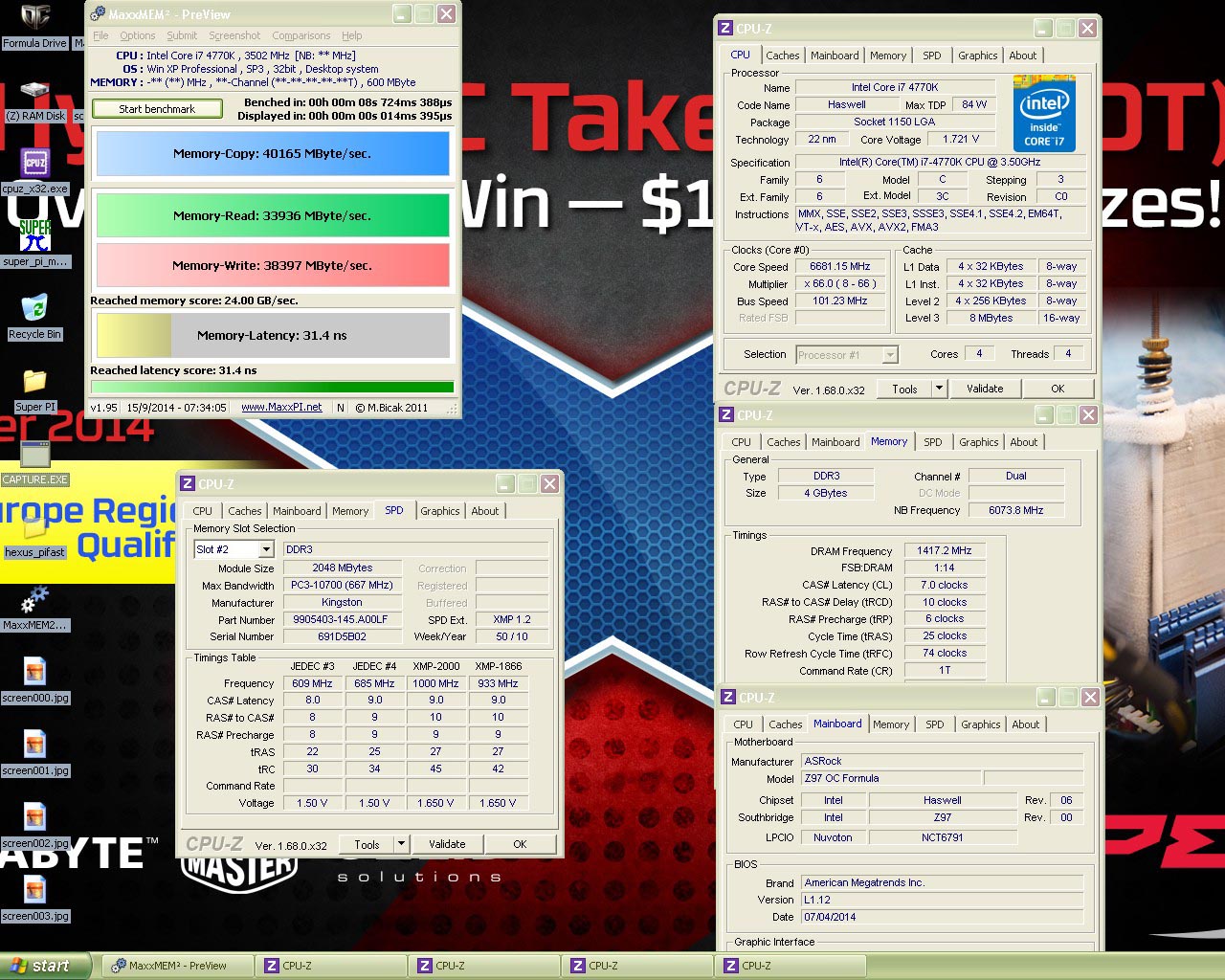This screenshot has height=980, width=1225.
Task: Click the Part Number 9905403-145.A00LF field
Action: click(341, 619)
